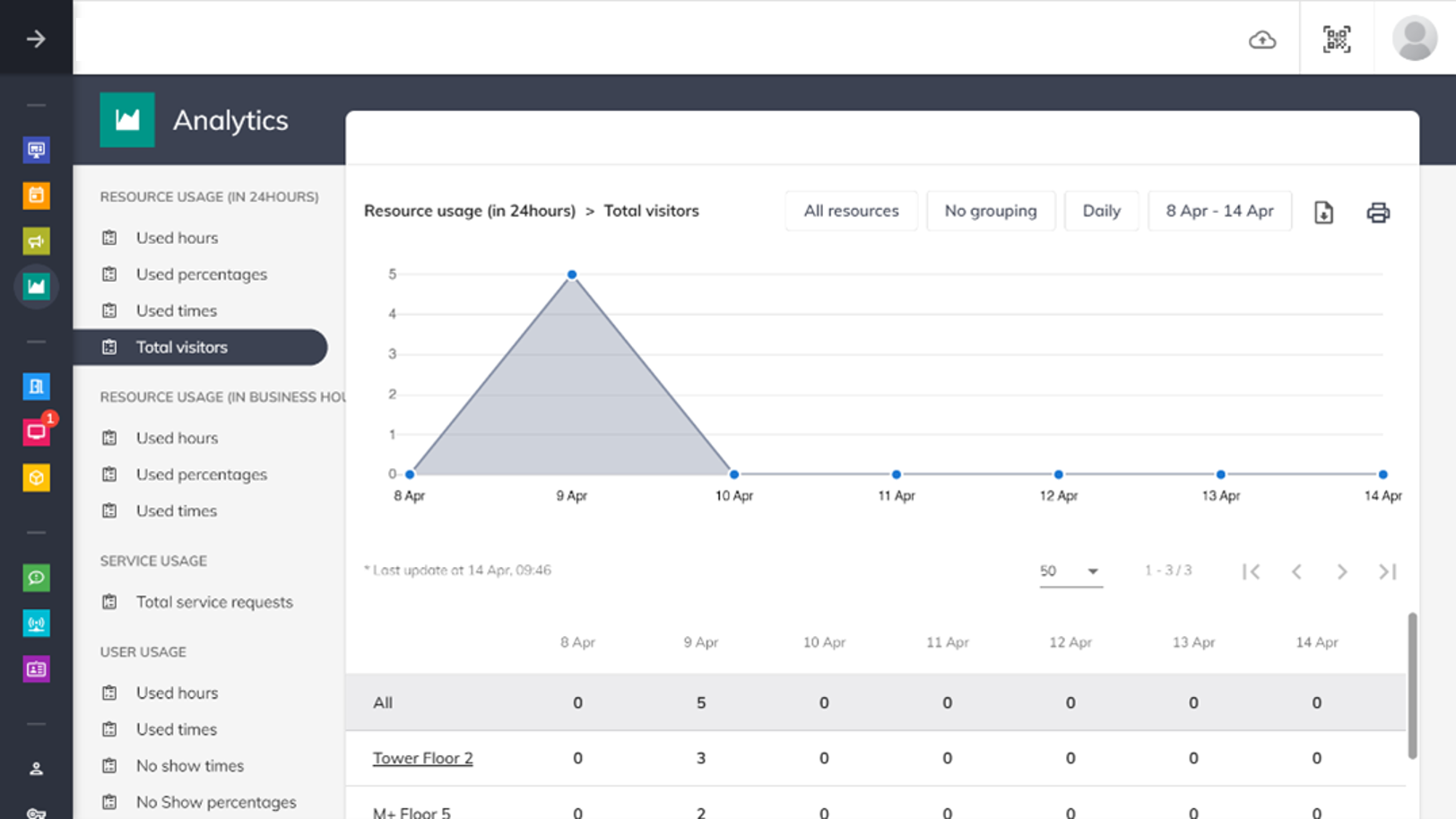Pick the 8 Apr - 14 Apr date range
Viewport: 1456px width, 819px height.
pos(1219,211)
